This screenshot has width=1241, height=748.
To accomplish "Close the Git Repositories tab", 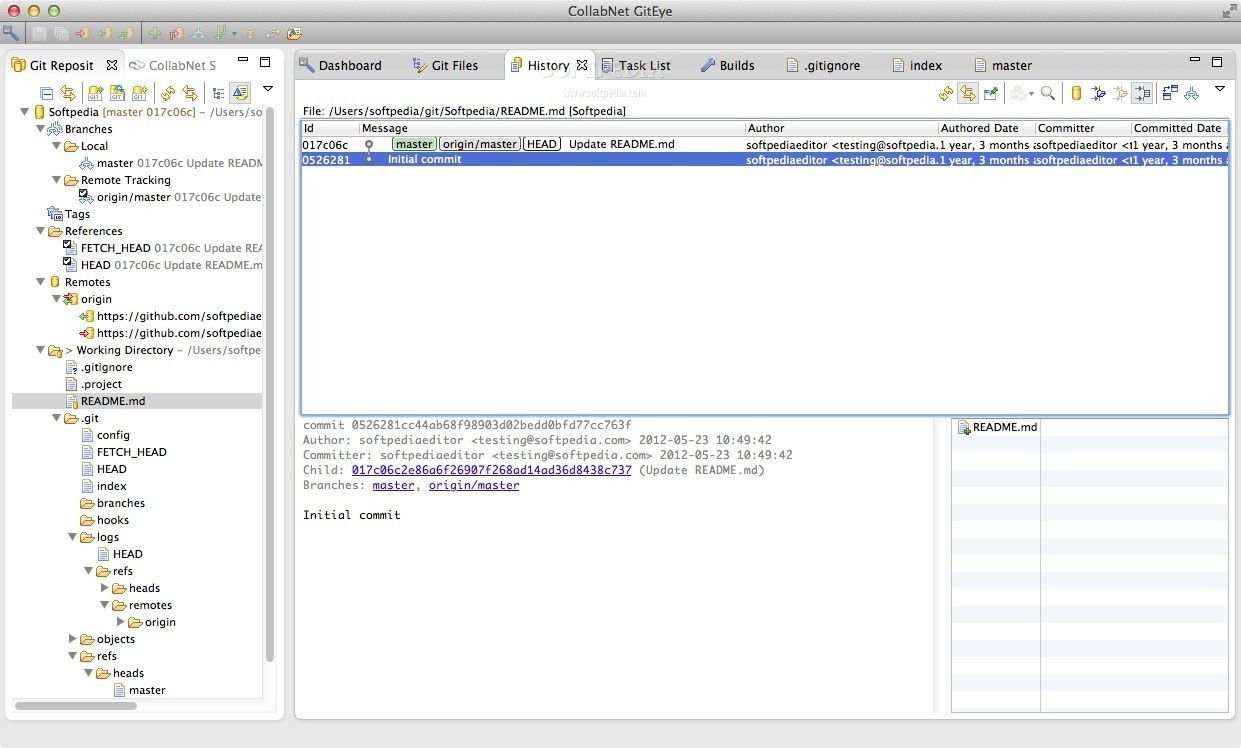I will click(x=112, y=65).
